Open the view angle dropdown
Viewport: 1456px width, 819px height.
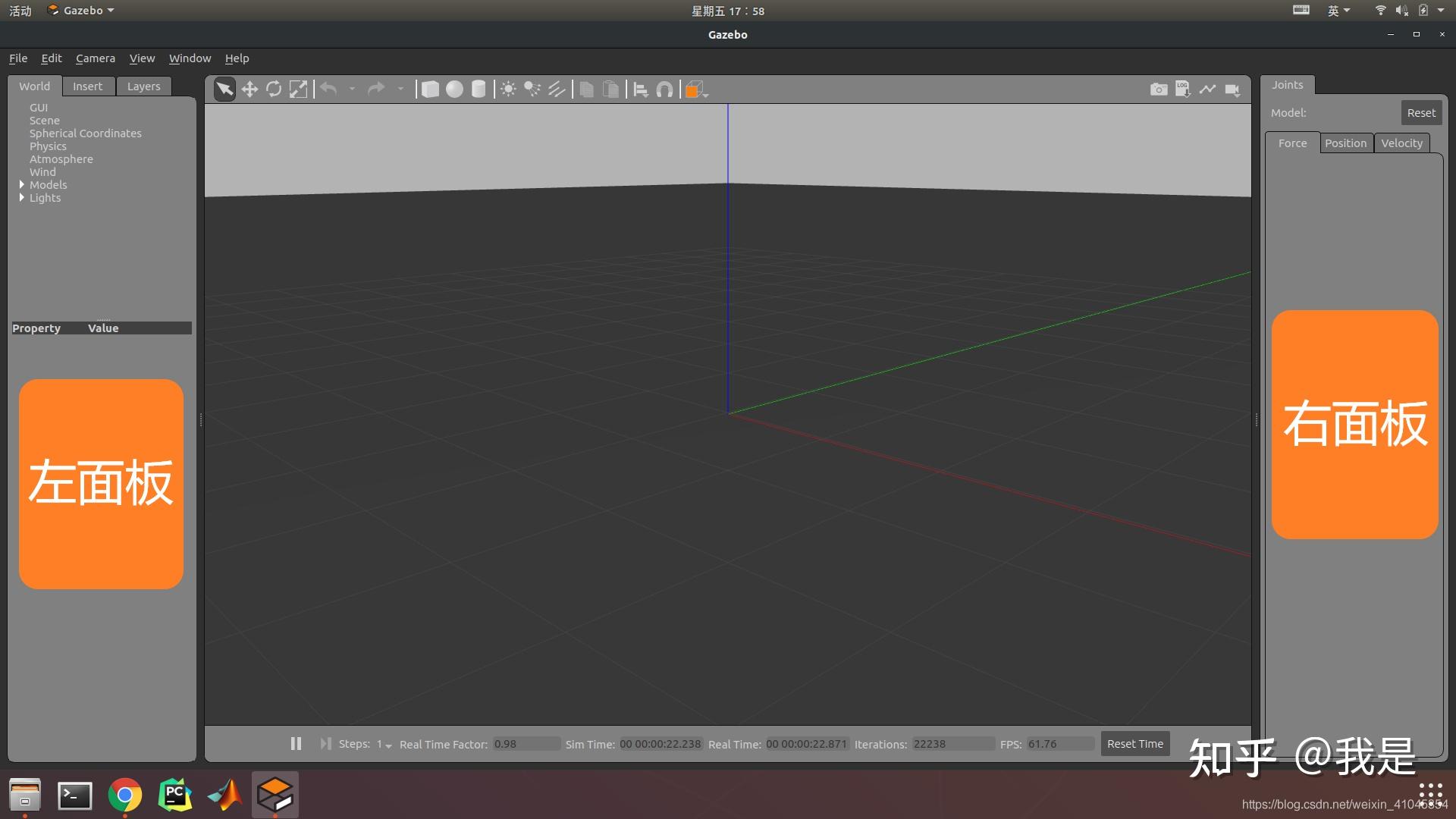click(x=706, y=94)
